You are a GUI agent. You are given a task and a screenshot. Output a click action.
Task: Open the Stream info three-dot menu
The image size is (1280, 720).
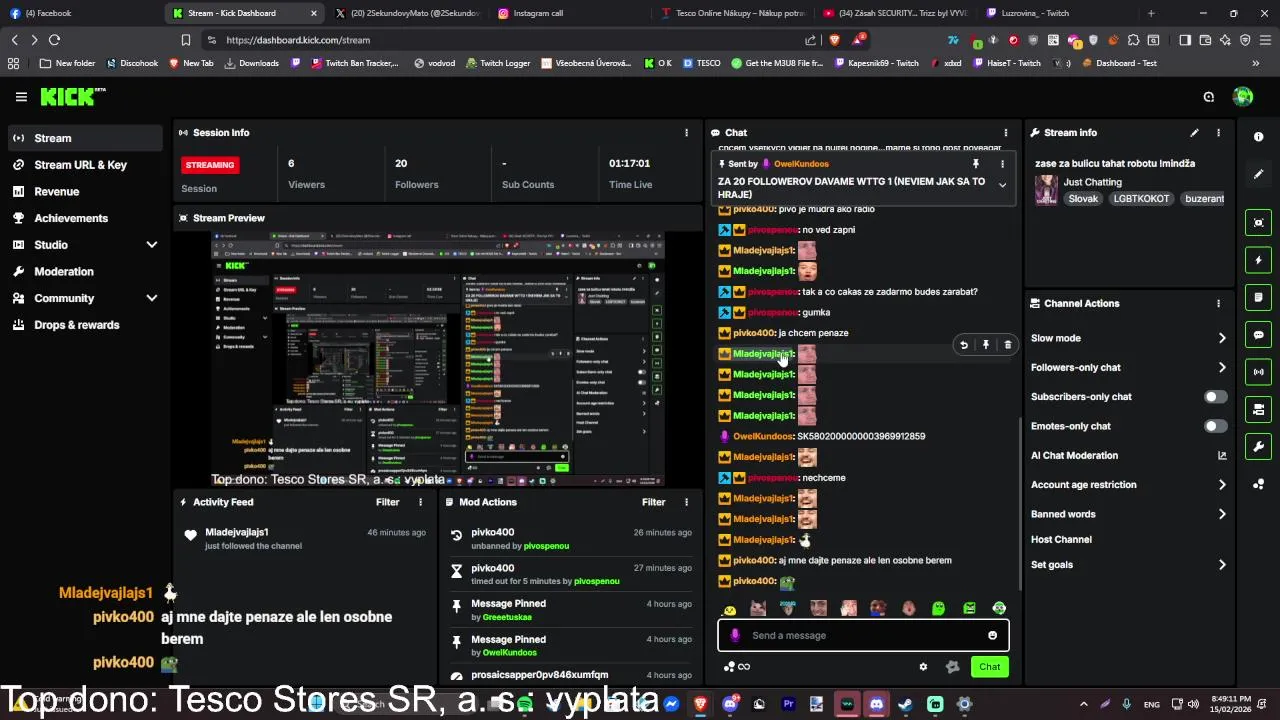1218,132
